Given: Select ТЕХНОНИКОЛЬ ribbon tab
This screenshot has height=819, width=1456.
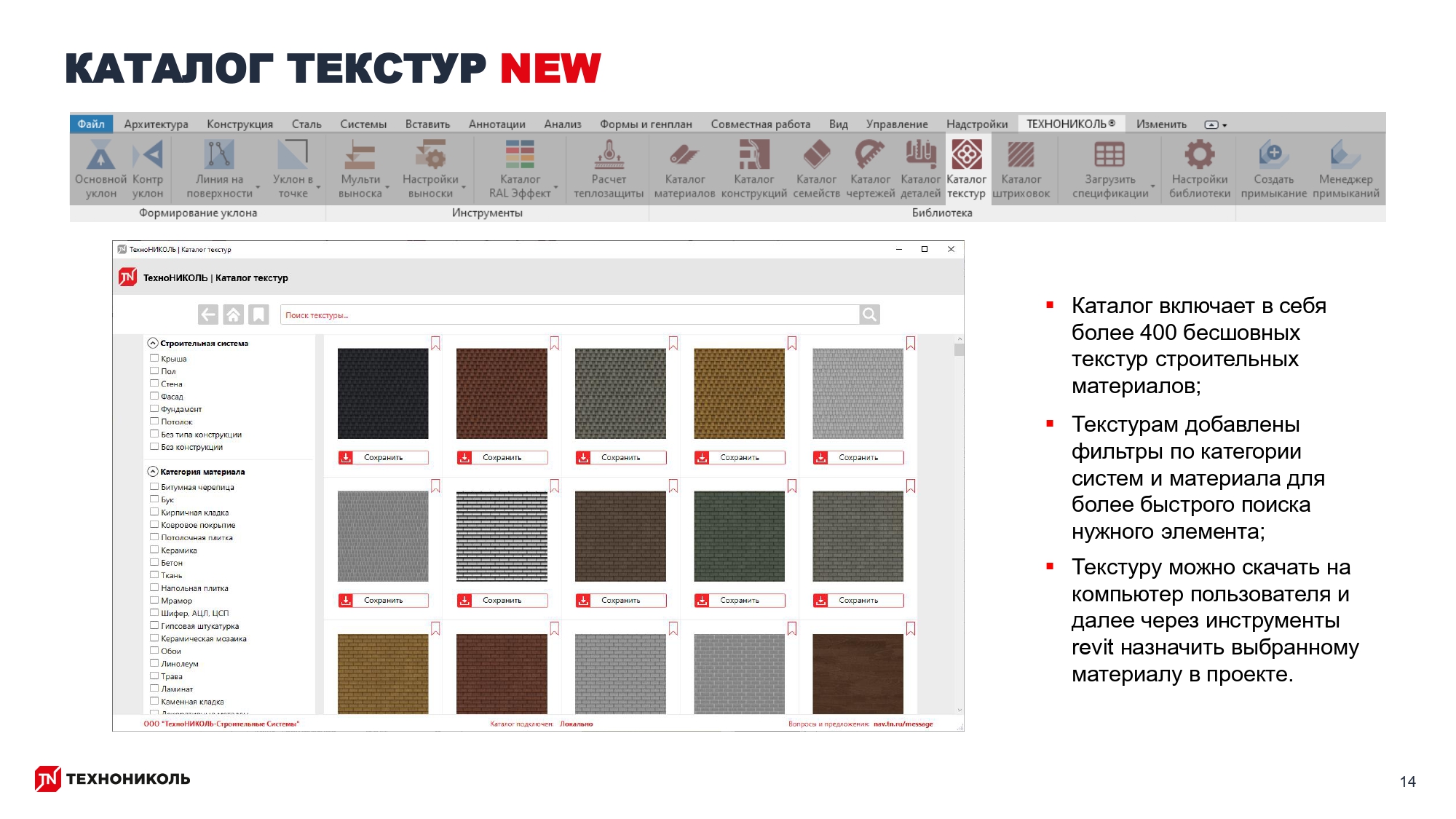Looking at the screenshot, I should pos(1071,124).
